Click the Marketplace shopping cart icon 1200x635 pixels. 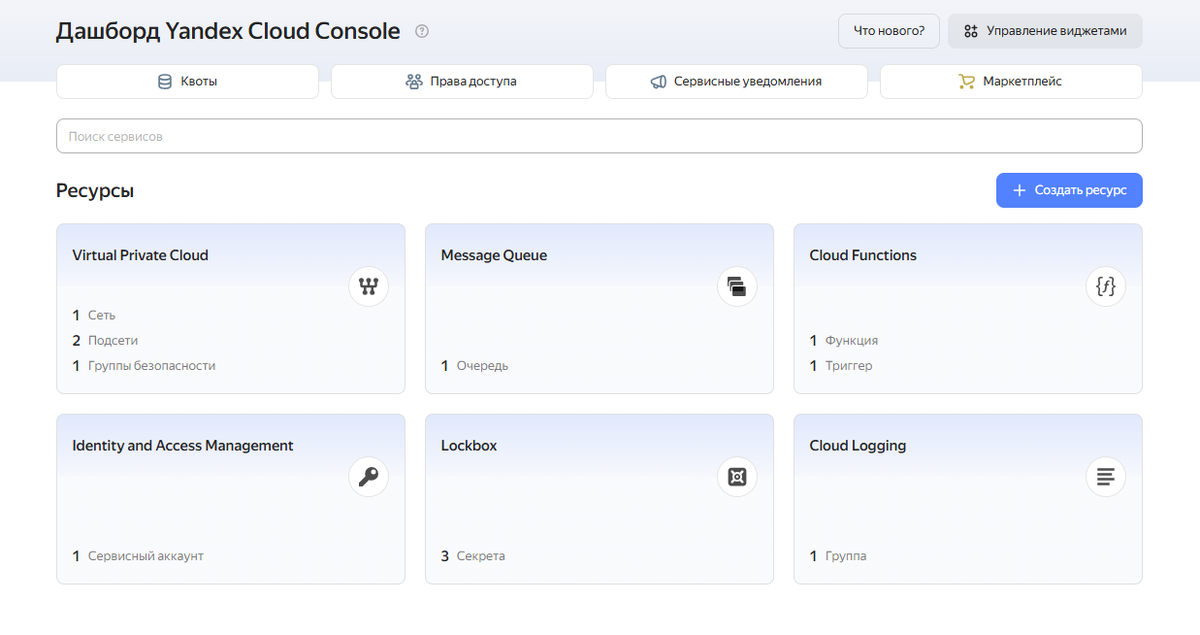[966, 82]
